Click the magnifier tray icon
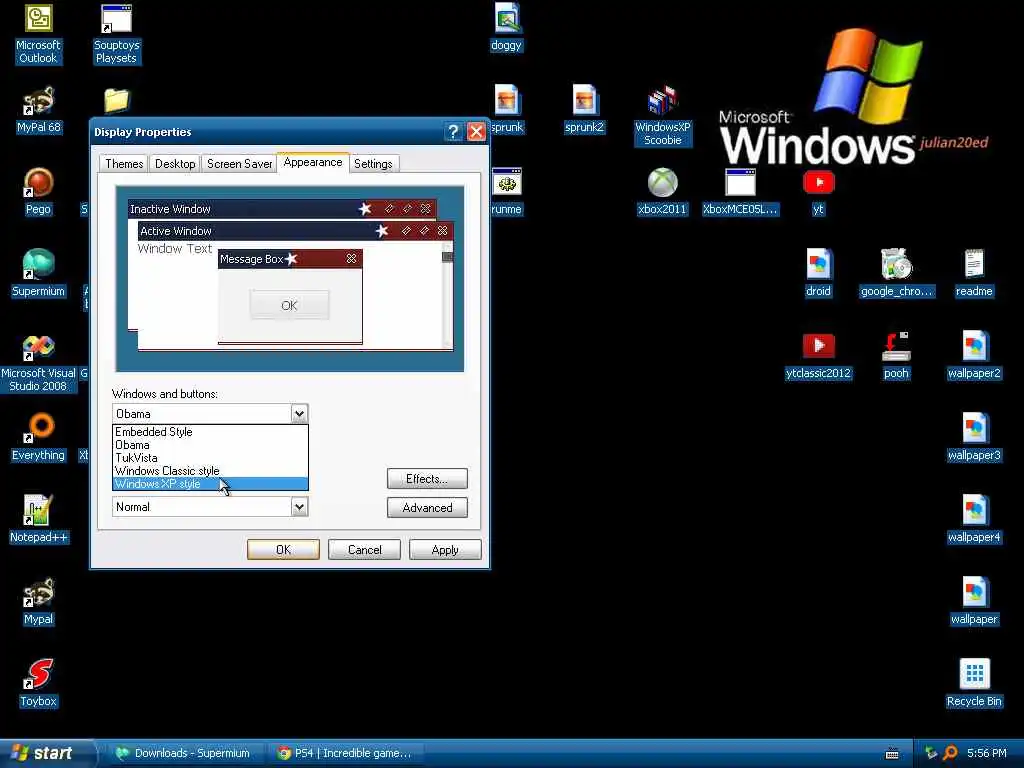The image size is (1024, 768). point(951,753)
